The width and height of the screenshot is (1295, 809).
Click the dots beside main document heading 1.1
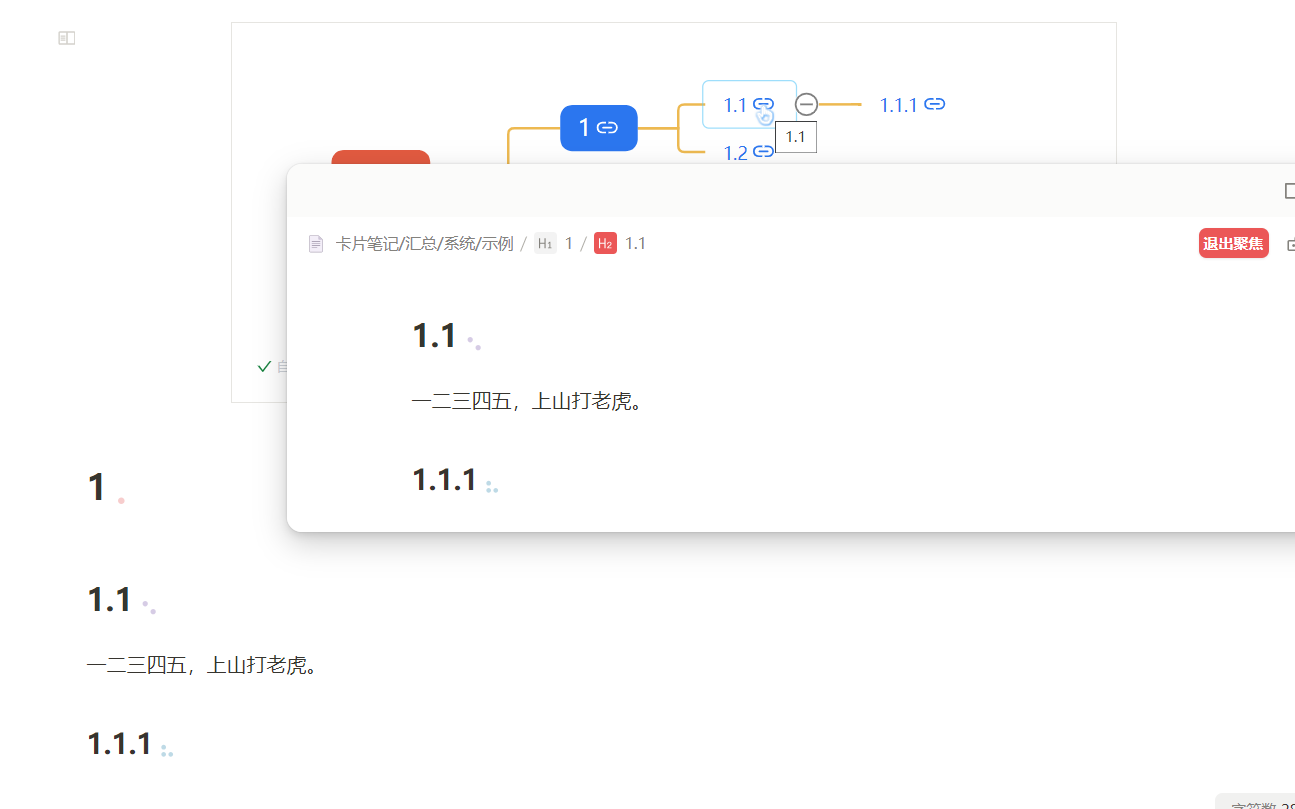[149, 607]
